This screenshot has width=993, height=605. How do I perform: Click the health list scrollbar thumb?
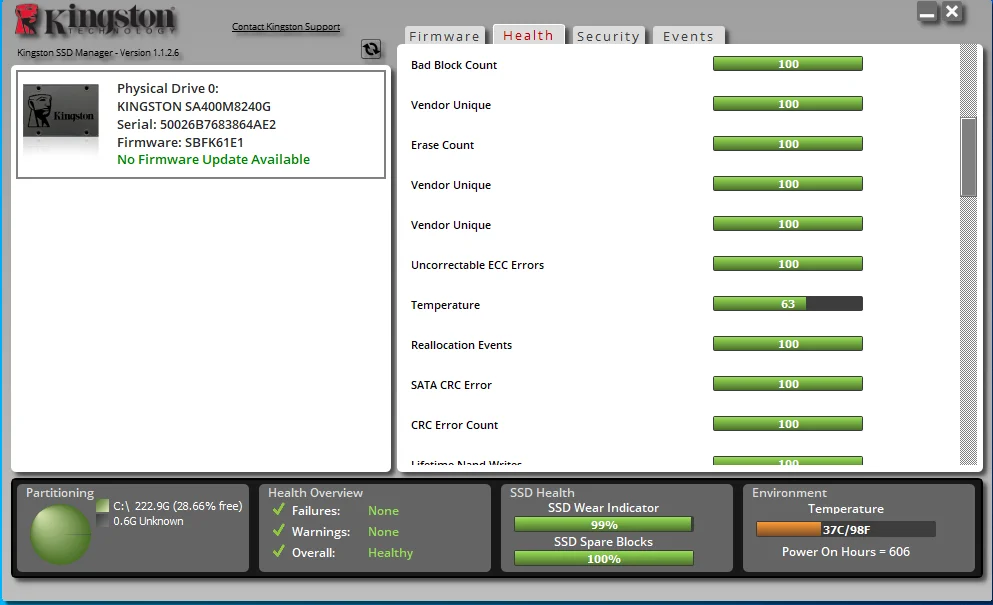(968, 157)
